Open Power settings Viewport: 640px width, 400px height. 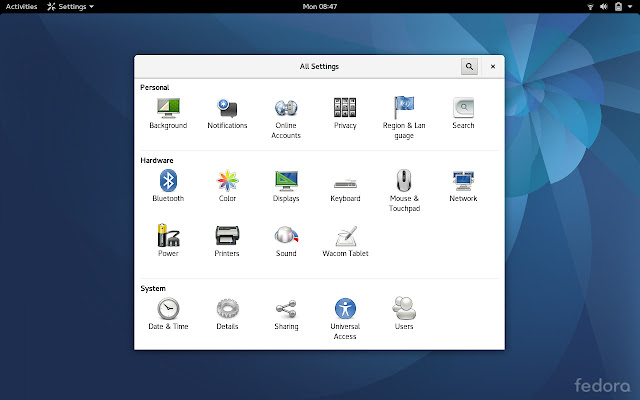pyautogui.click(x=168, y=241)
